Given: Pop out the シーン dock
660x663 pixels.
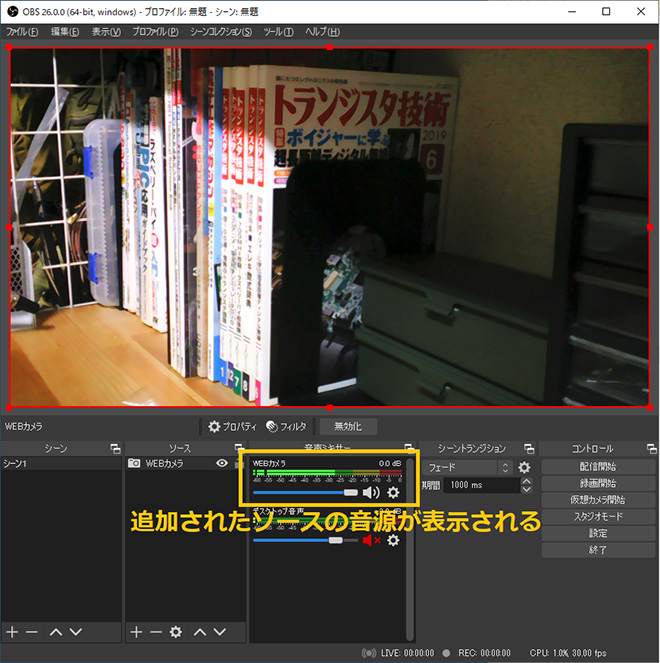Looking at the screenshot, I should [115, 449].
